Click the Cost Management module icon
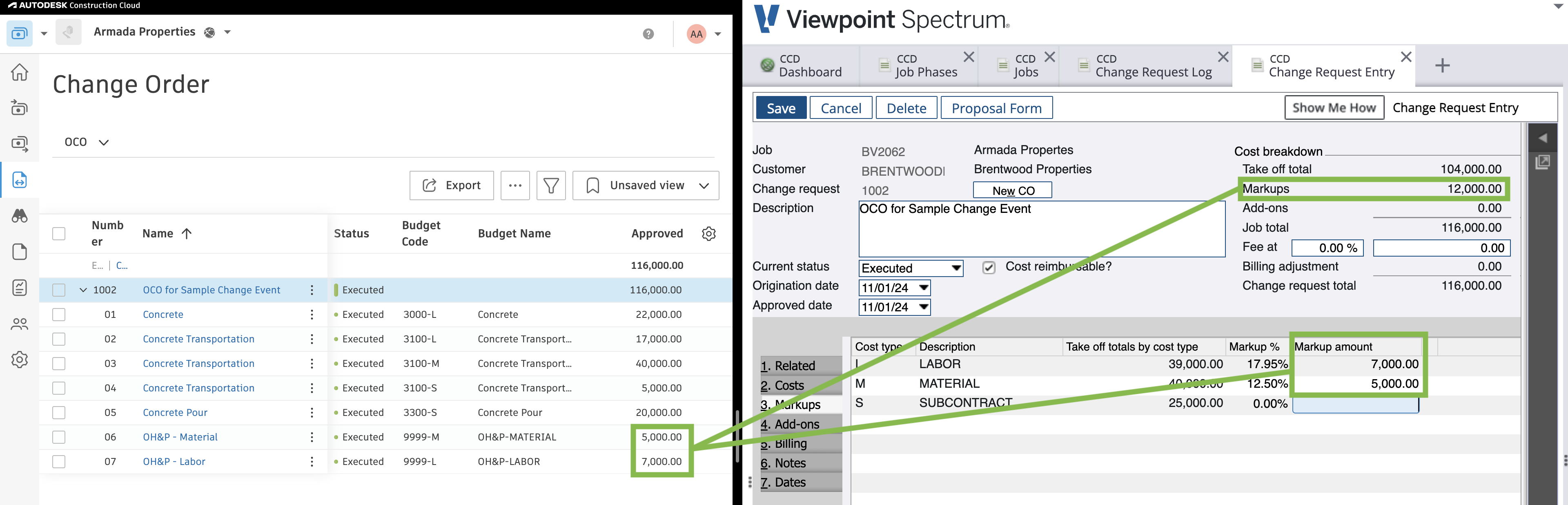The image size is (1568, 505). click(x=20, y=33)
